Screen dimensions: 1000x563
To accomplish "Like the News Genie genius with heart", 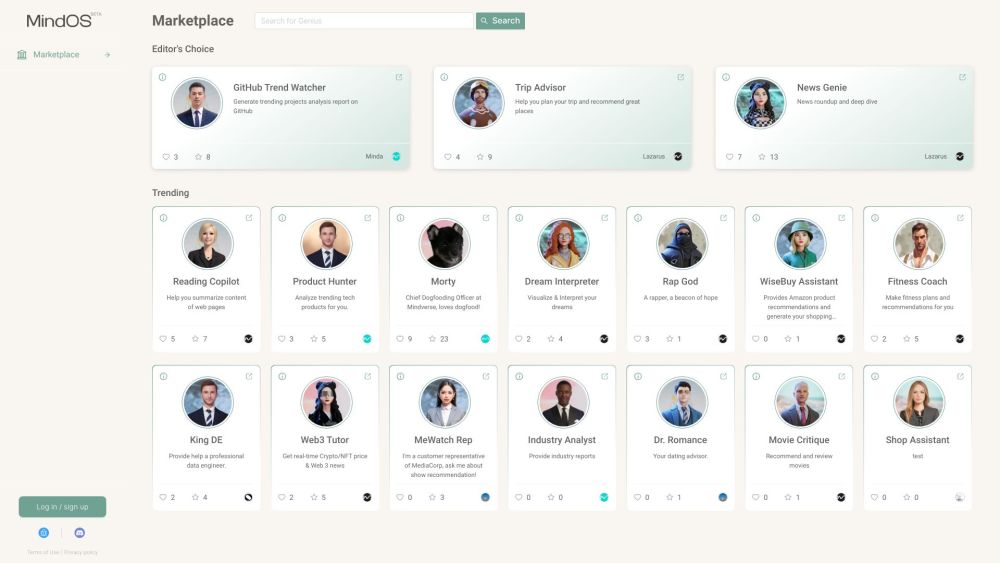I will click(x=730, y=157).
